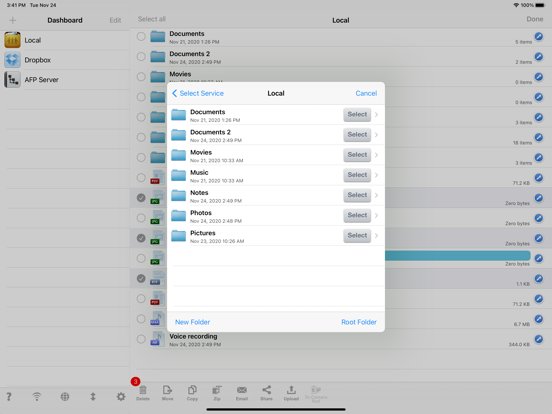Check the selection circle for Documents row
Image resolution: width=552 pixels, height=414 pixels.
point(141,36)
